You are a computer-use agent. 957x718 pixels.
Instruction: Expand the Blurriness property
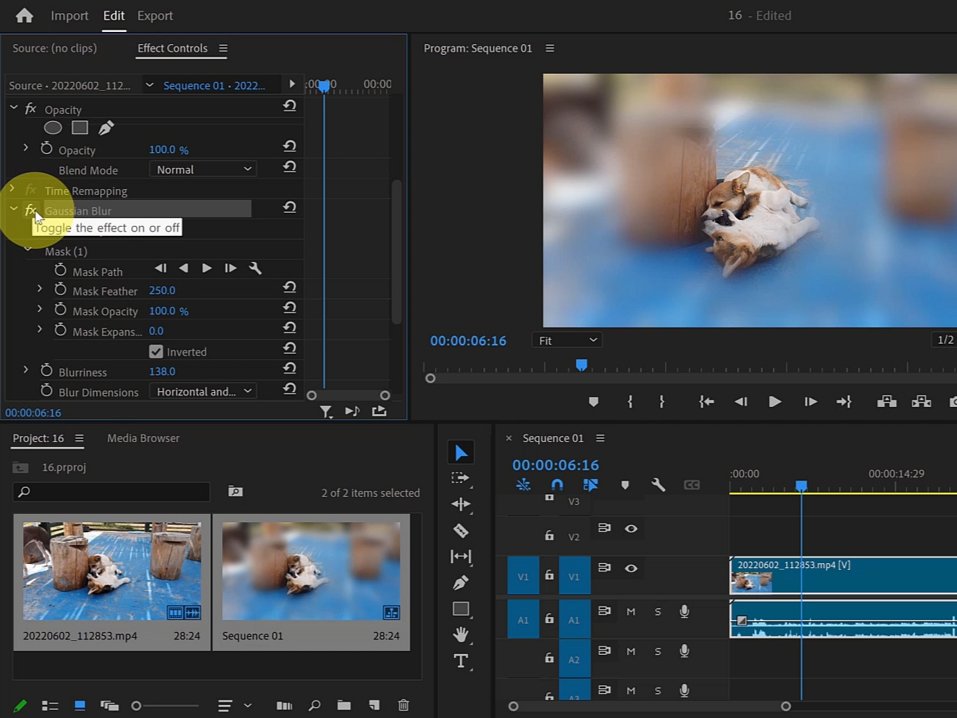click(x=26, y=369)
